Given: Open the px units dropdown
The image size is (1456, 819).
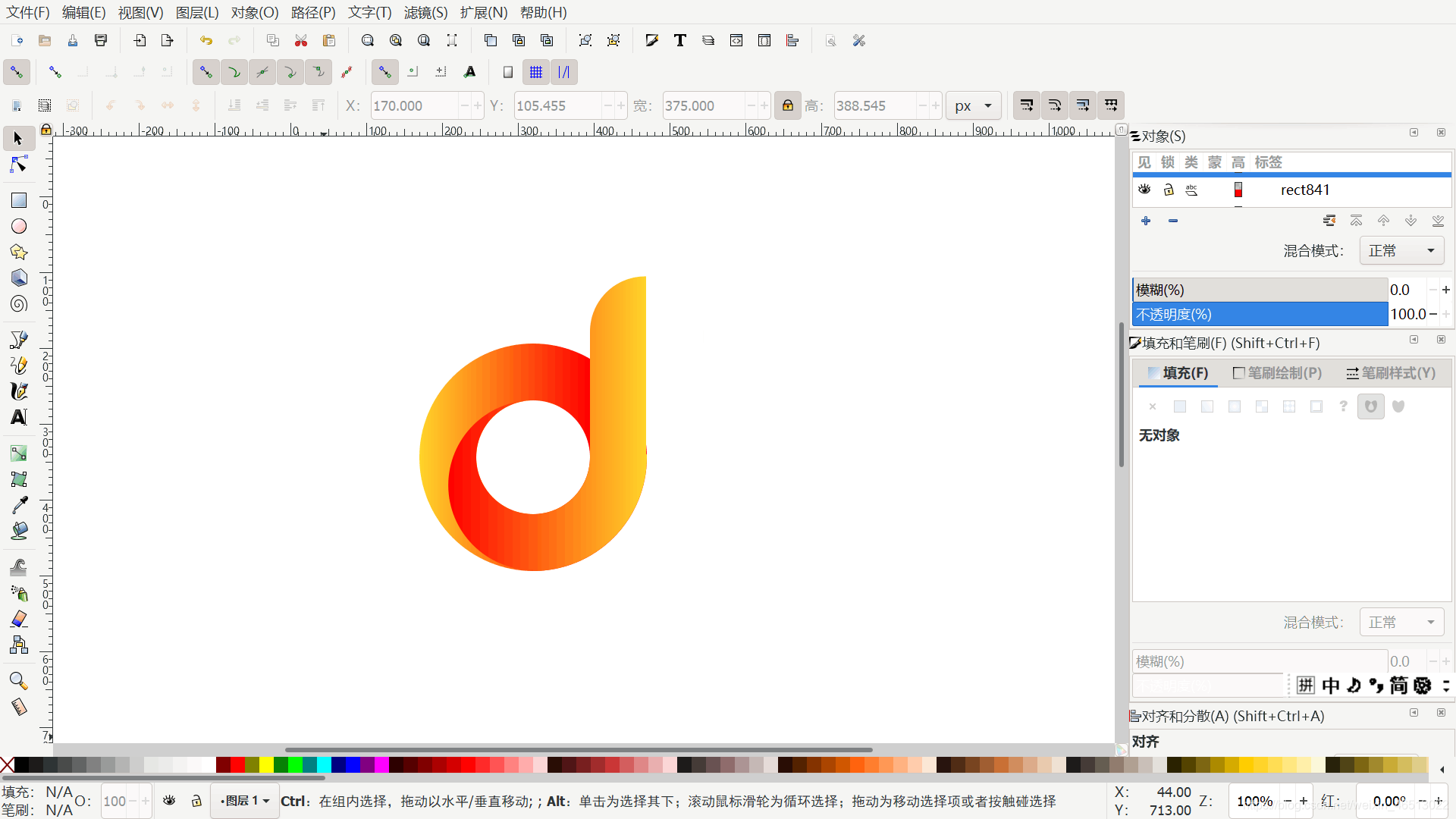Looking at the screenshot, I should tap(973, 105).
